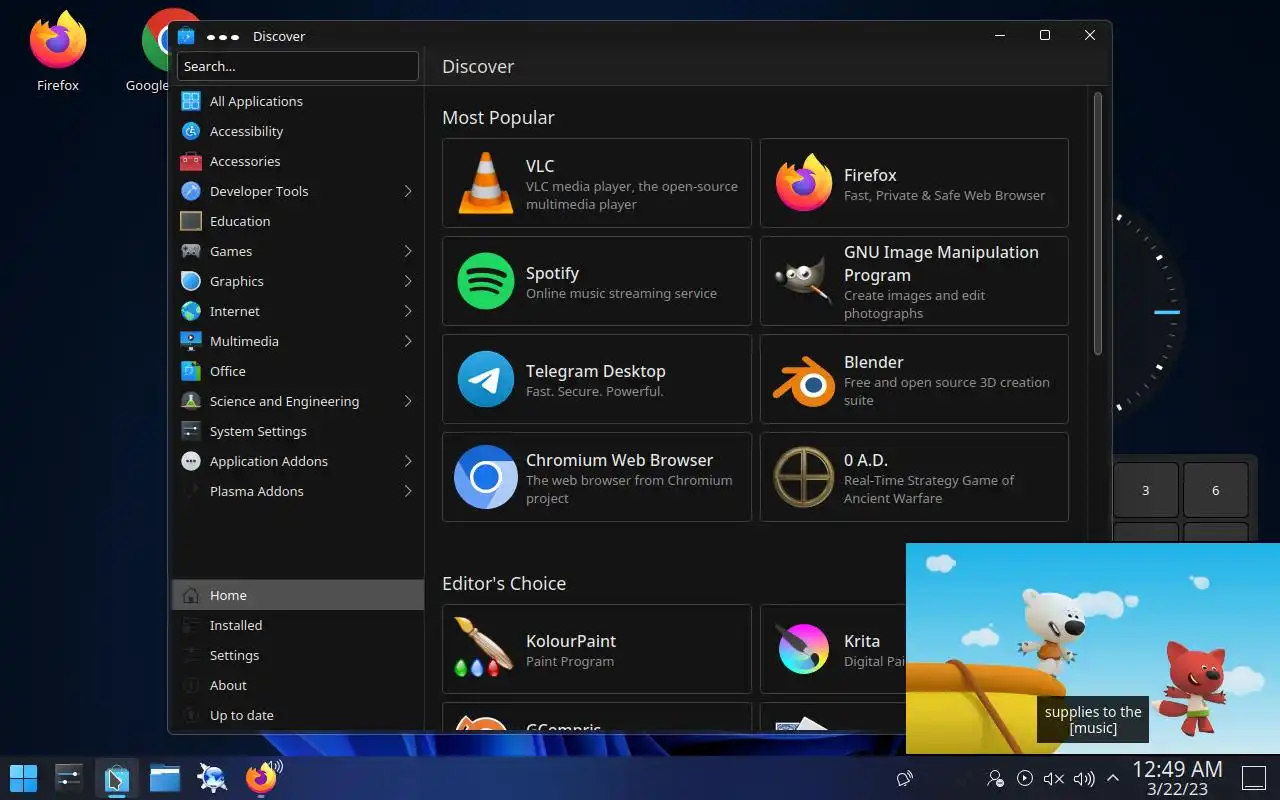Click the Chromium Web Browser icon

pos(485,477)
